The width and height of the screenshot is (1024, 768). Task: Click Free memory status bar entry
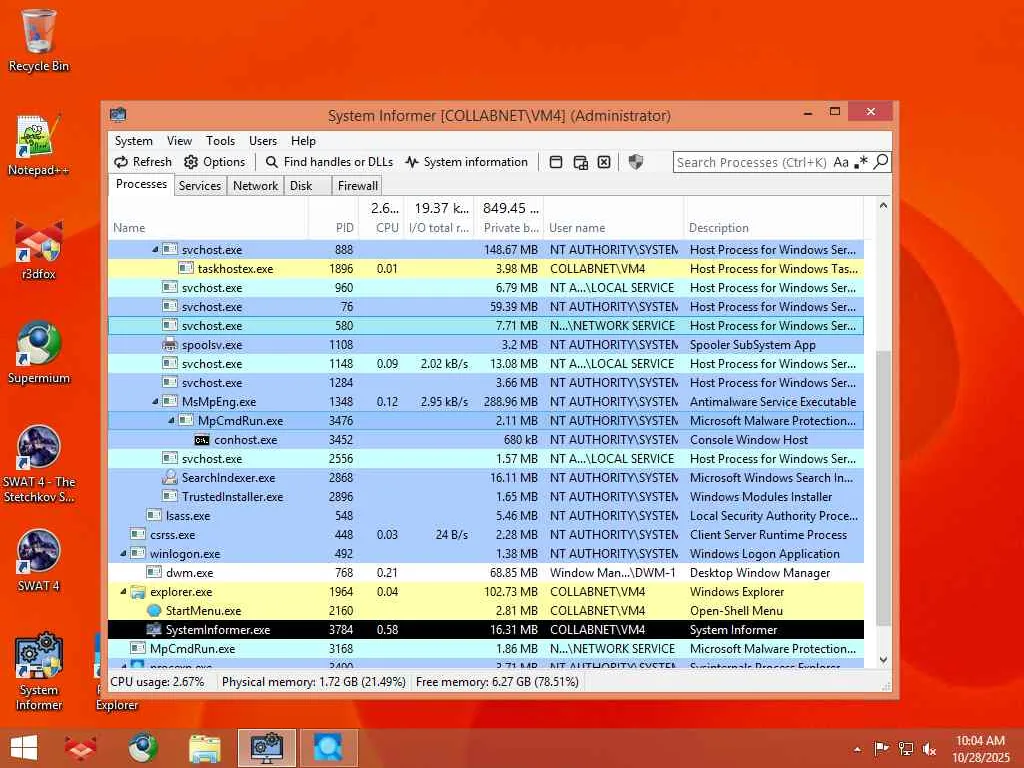pos(497,682)
